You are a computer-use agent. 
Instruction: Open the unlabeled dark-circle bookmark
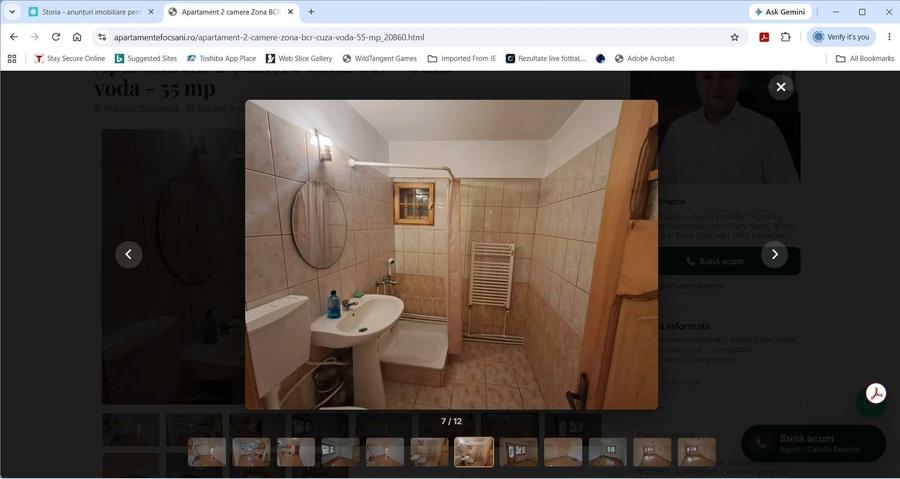click(x=600, y=59)
